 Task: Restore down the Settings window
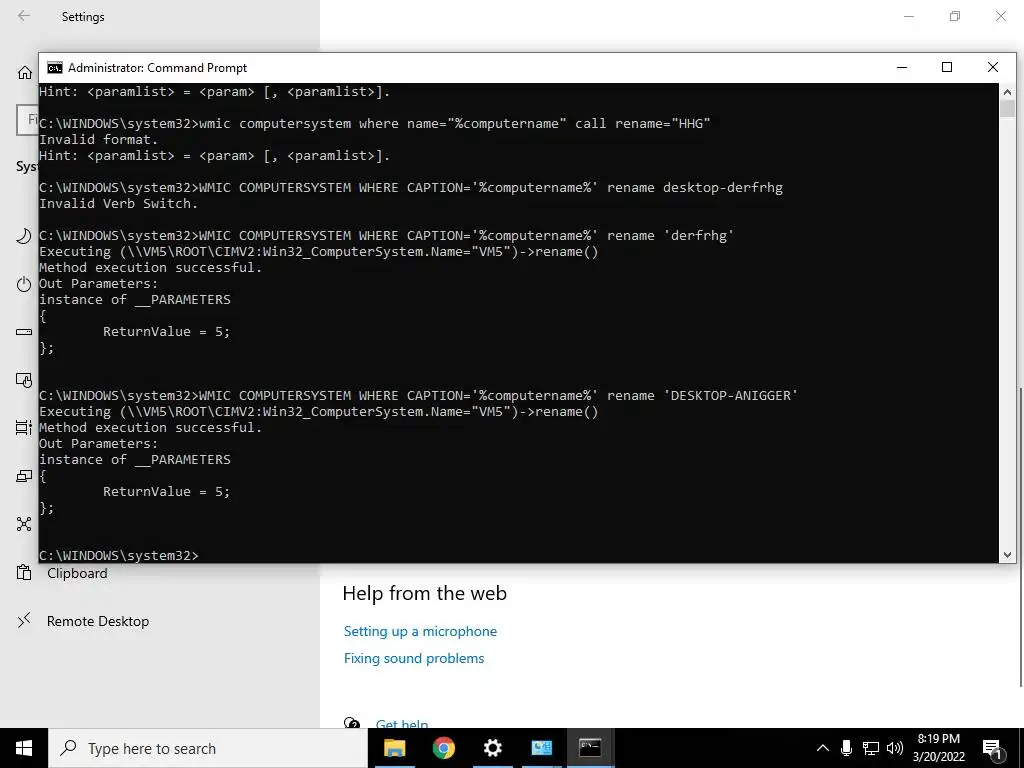point(955,16)
